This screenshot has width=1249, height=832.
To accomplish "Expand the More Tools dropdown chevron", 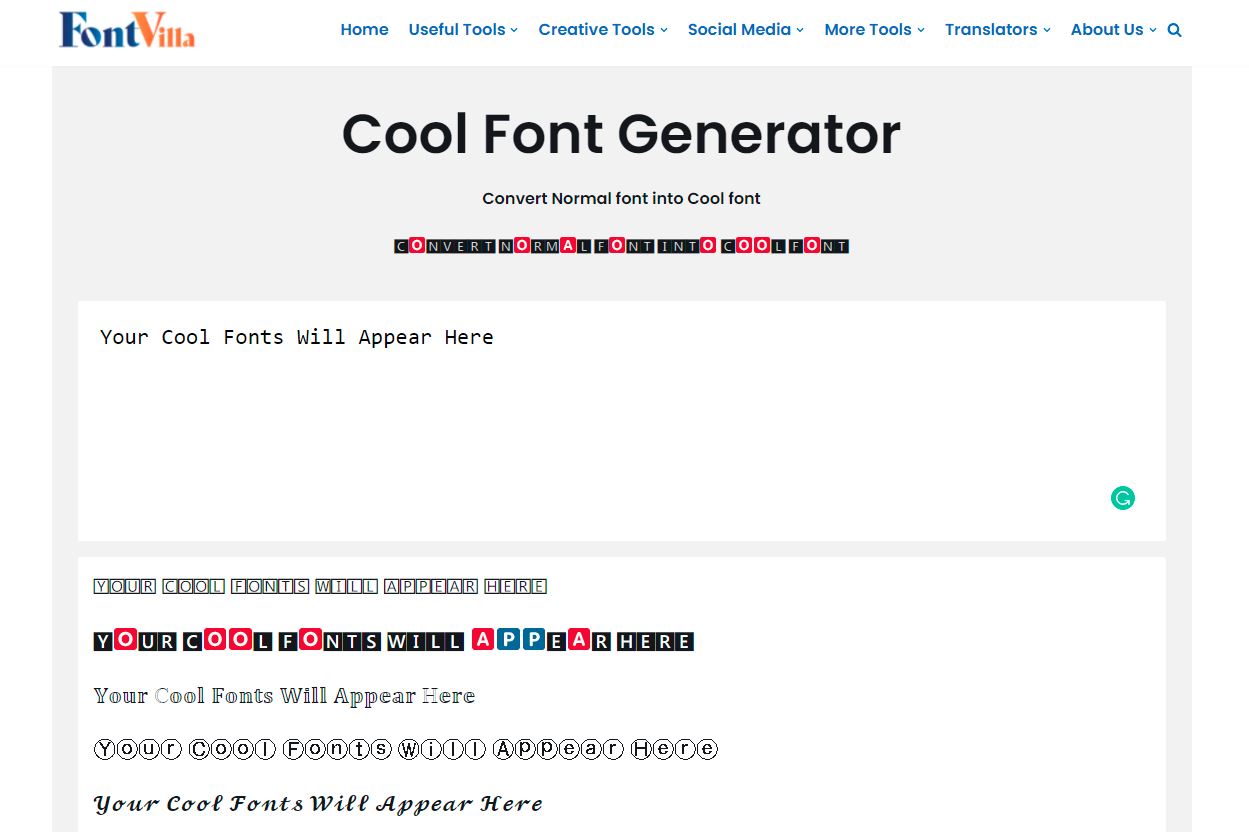I will point(920,31).
